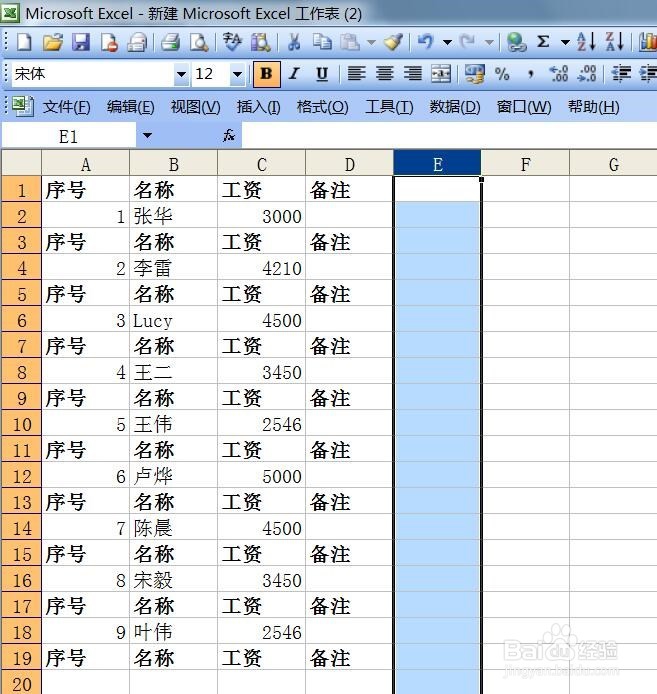
Task: Open the font name dropdown showing 宋体
Action: click(181, 74)
